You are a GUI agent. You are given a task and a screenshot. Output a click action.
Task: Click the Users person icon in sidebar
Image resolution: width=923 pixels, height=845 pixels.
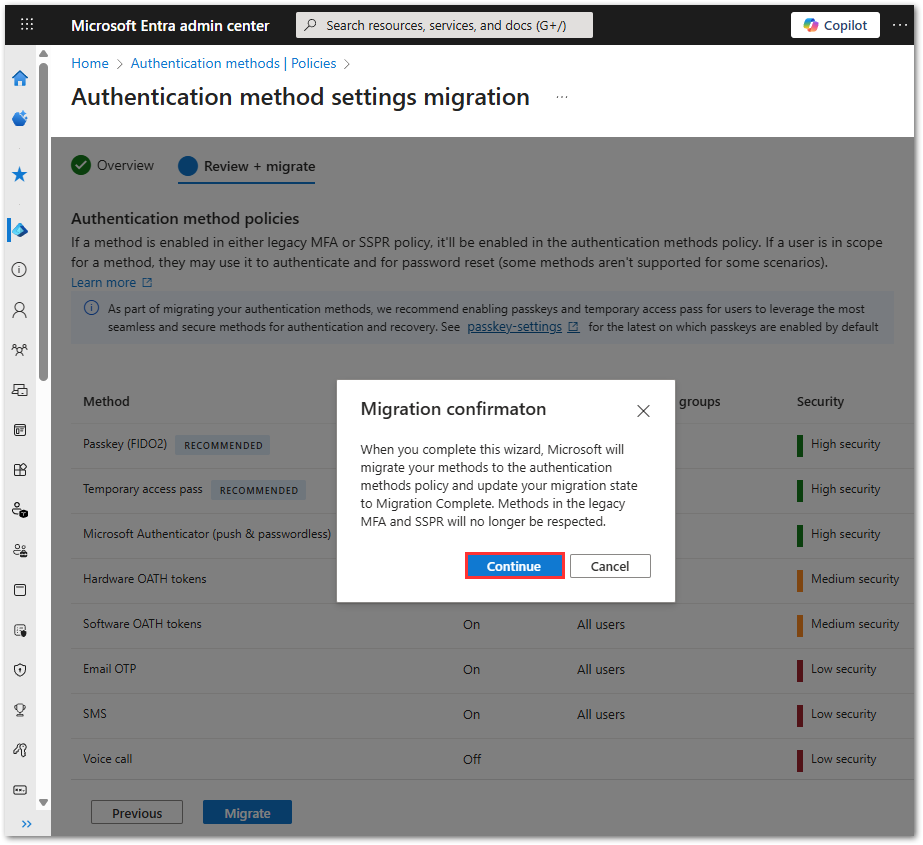19,310
